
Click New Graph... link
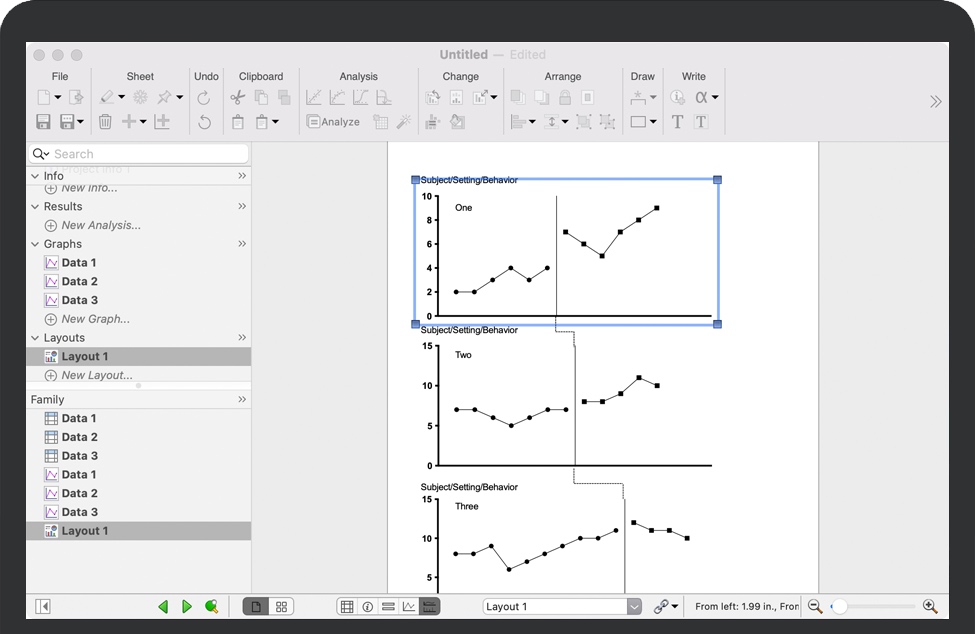[95, 319]
